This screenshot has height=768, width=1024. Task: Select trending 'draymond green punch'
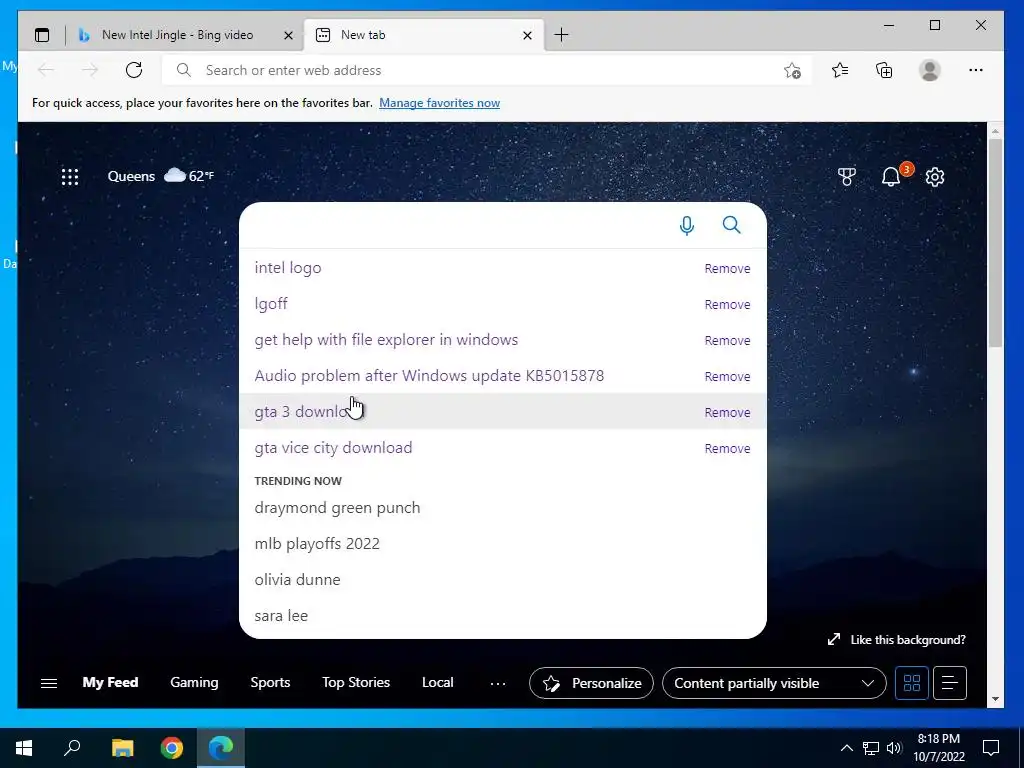tap(337, 508)
